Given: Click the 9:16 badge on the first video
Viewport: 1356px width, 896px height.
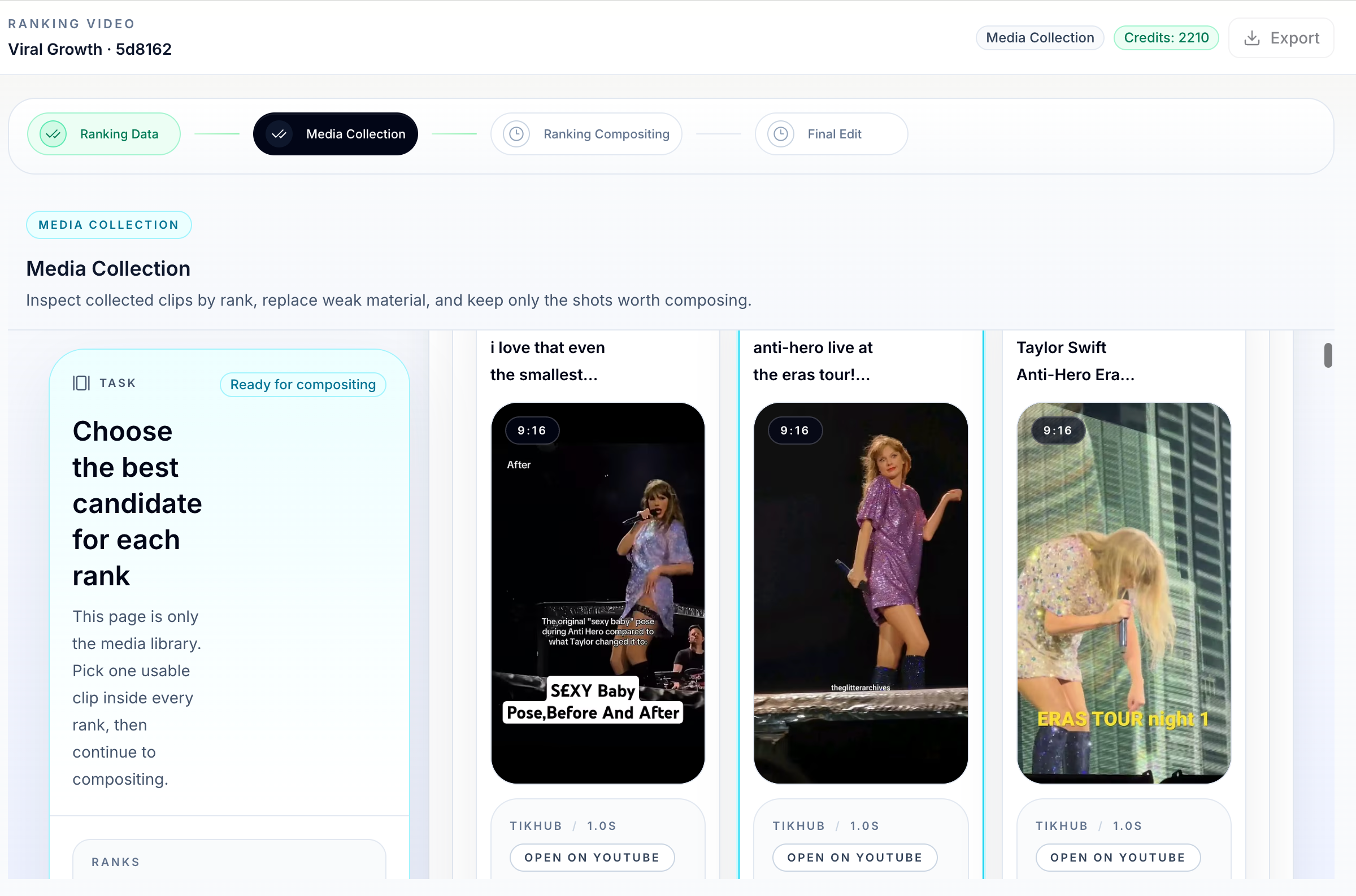Looking at the screenshot, I should coord(532,430).
